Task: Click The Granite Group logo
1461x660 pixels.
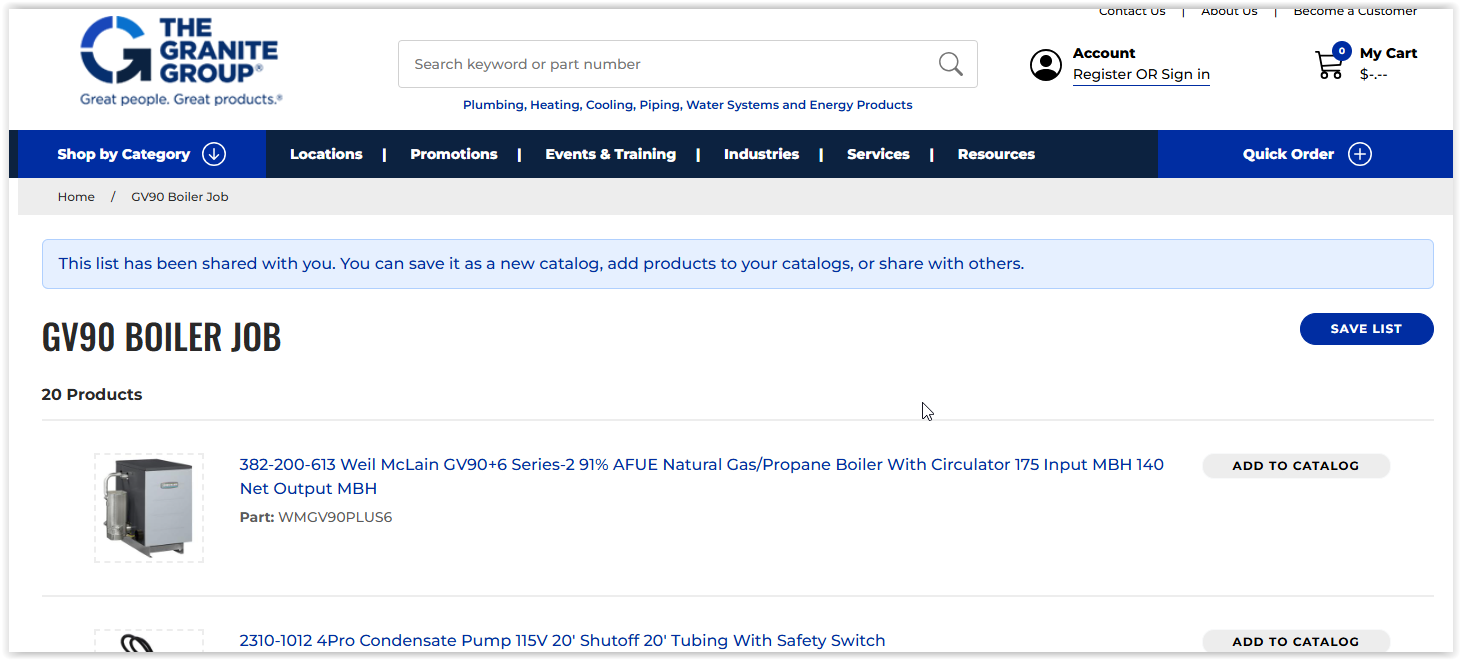Action: point(181,62)
